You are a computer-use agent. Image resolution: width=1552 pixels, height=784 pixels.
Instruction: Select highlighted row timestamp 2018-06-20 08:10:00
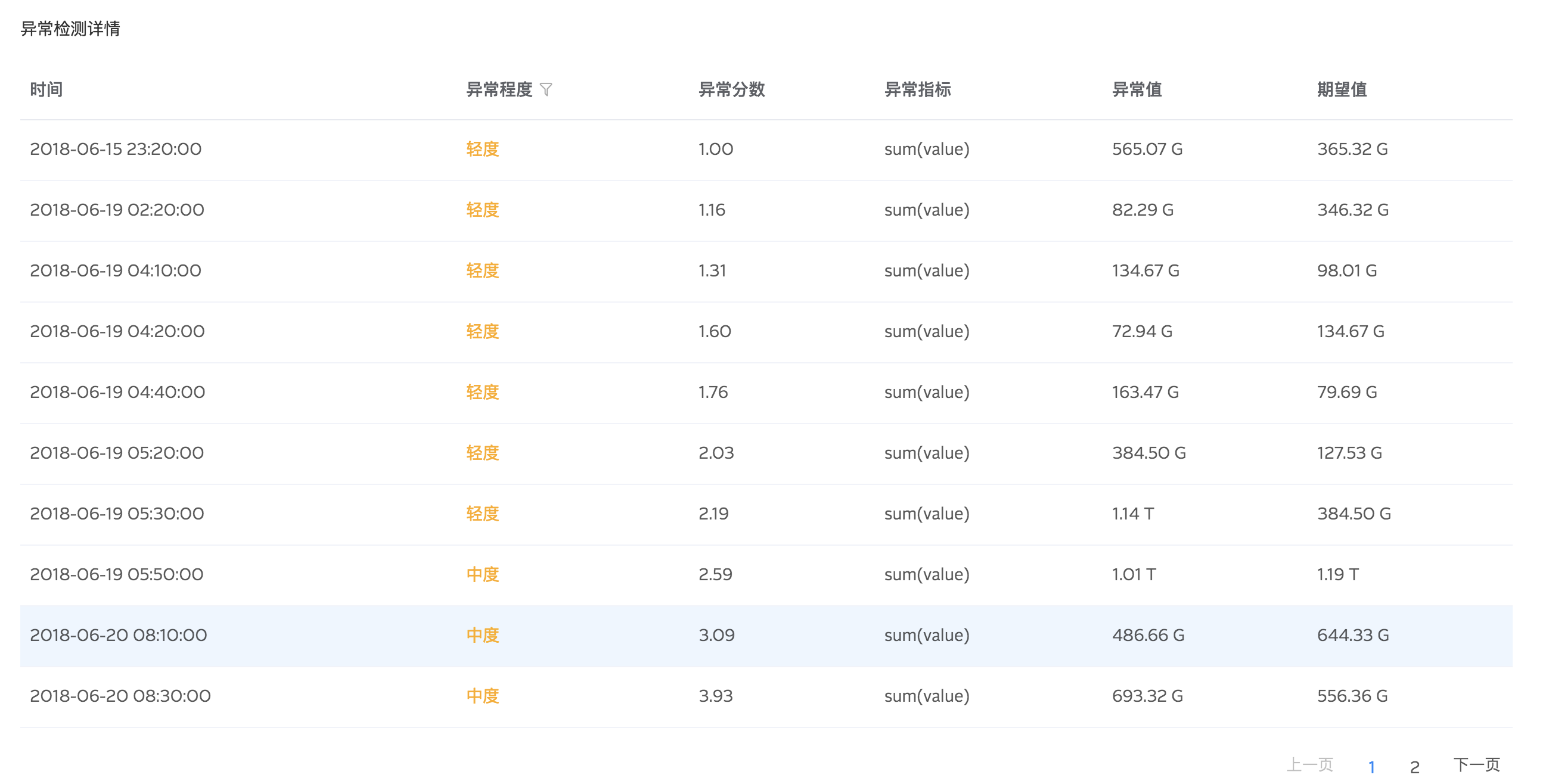[x=118, y=635]
